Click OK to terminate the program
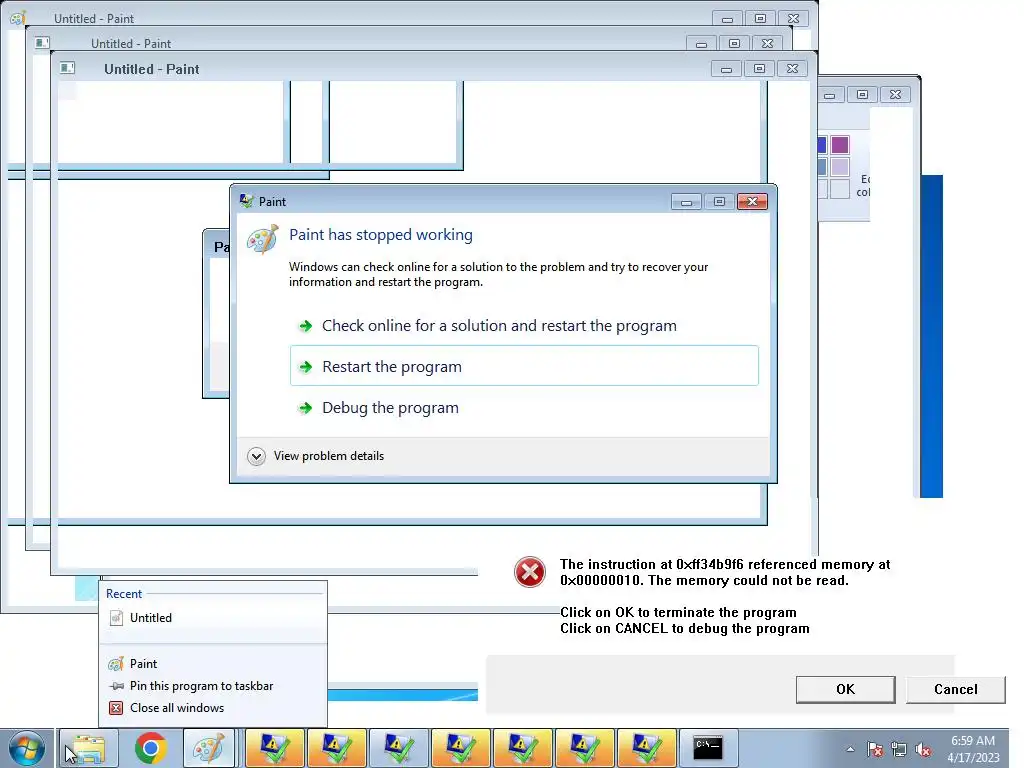 846,689
